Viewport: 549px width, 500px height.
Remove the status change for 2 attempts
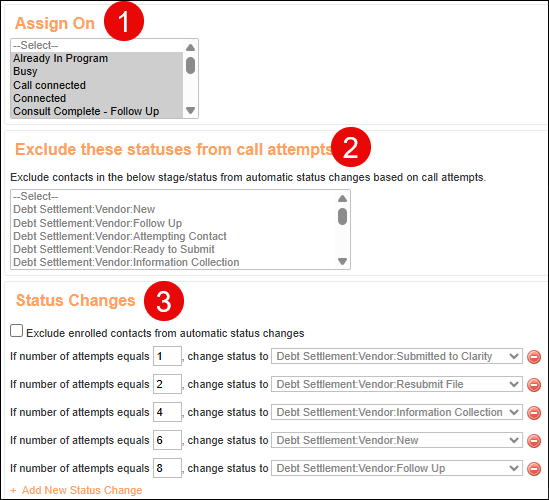(534, 385)
